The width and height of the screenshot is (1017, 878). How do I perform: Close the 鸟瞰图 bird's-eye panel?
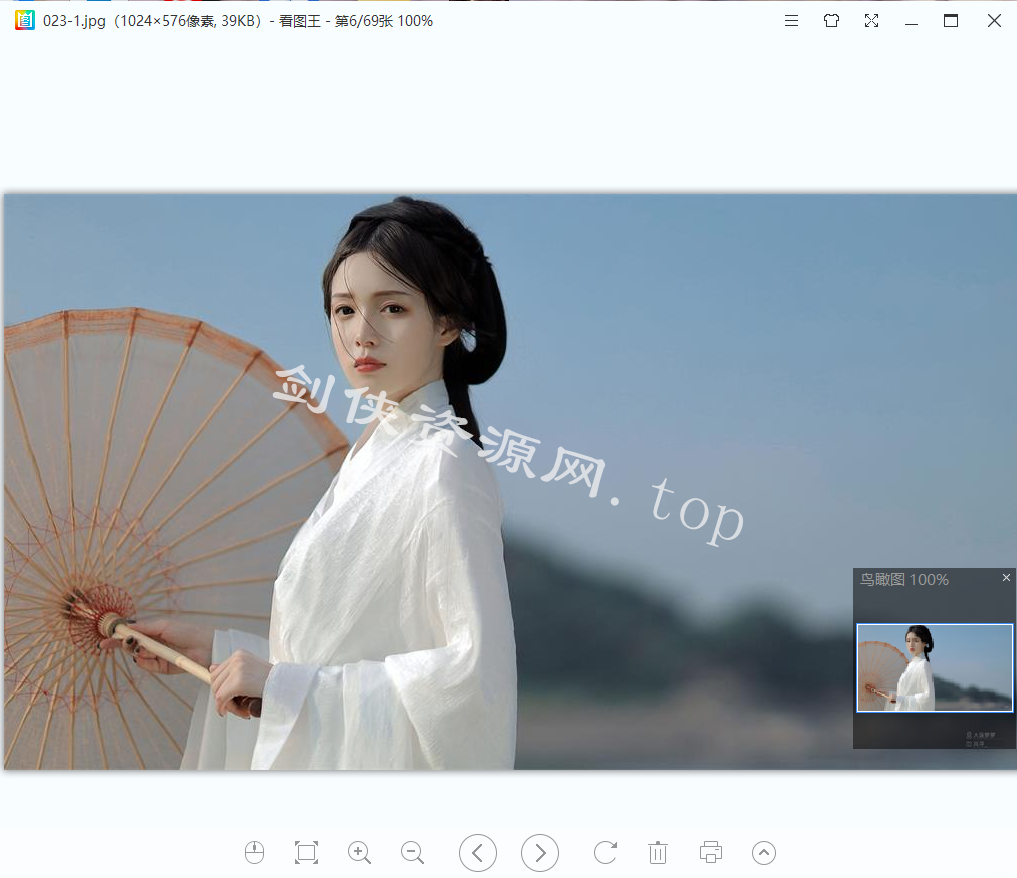coord(1006,578)
